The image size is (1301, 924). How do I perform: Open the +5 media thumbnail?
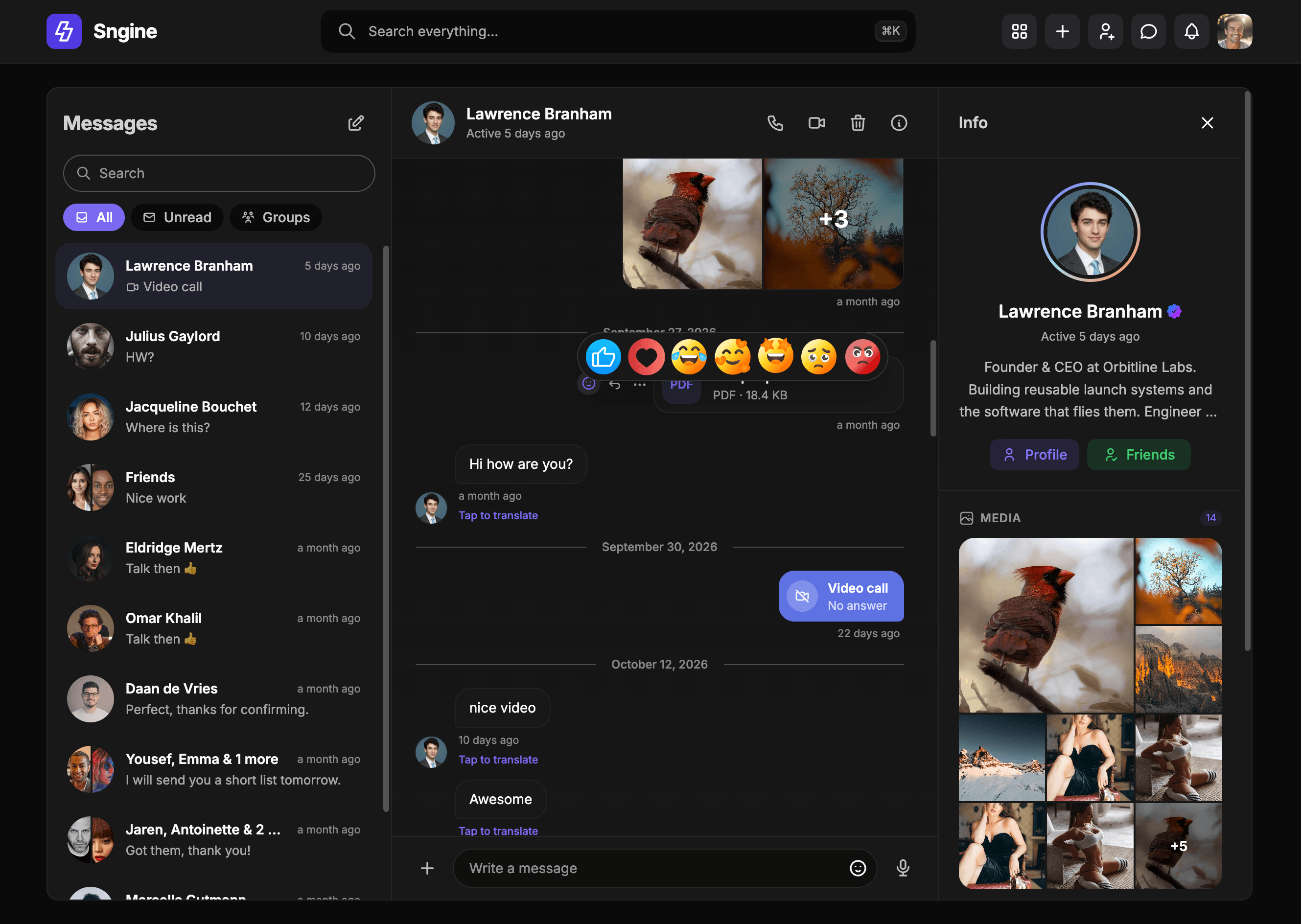(x=1179, y=846)
